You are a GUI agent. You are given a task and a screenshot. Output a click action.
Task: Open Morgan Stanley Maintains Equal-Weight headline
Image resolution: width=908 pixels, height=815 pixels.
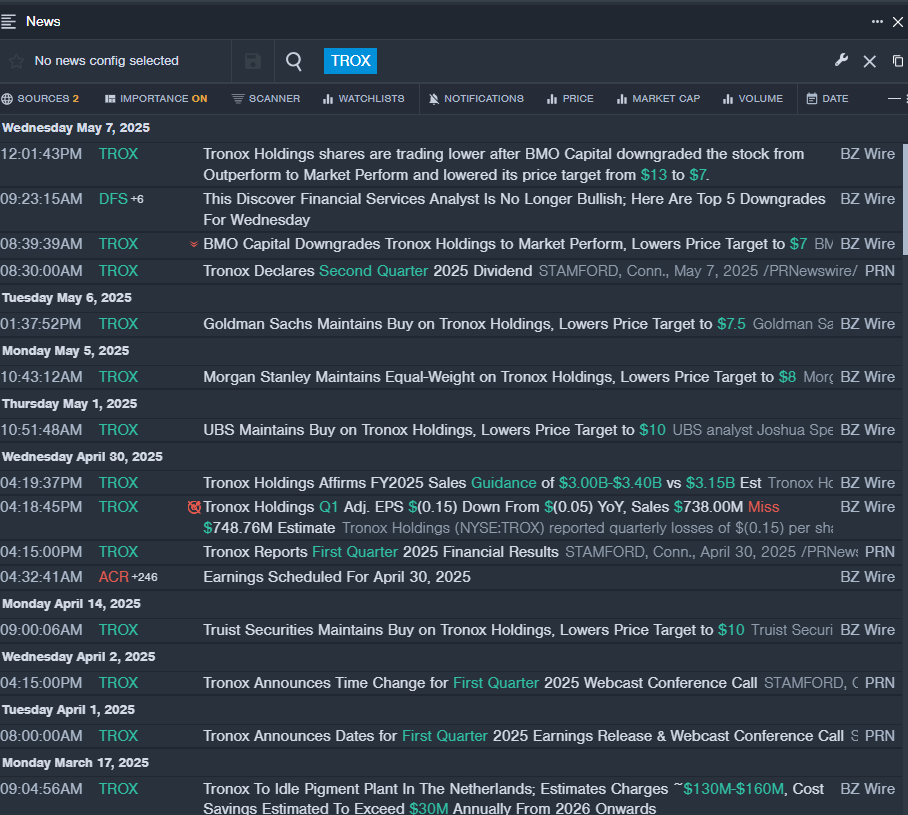499,377
